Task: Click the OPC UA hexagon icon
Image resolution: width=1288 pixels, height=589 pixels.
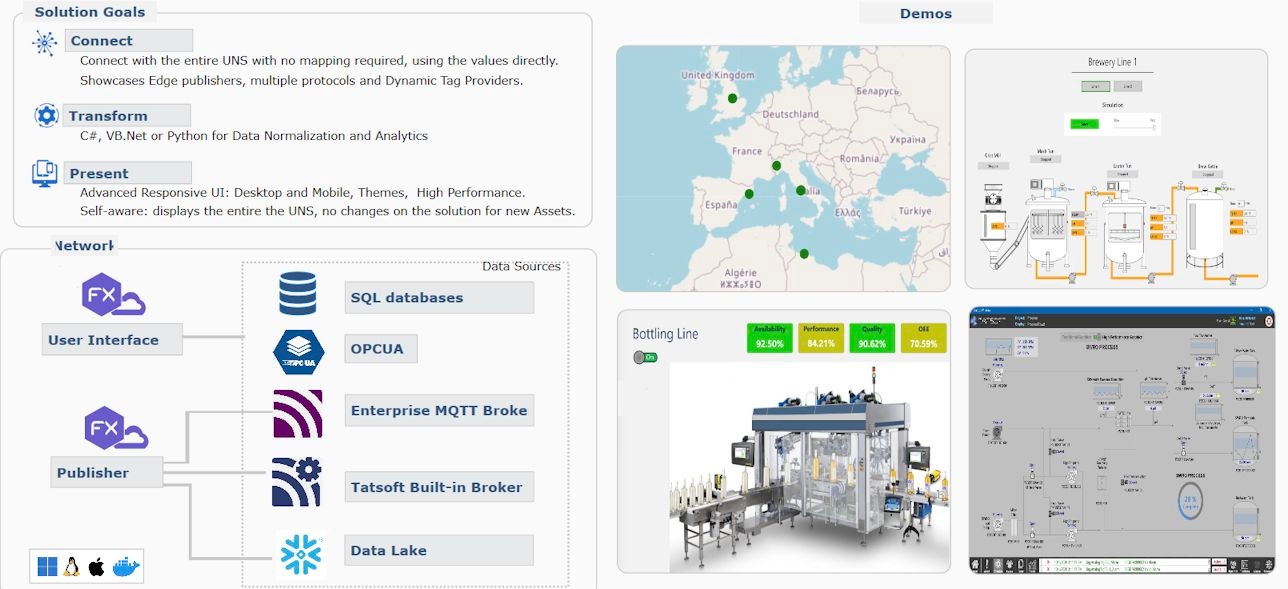Action: coord(298,351)
